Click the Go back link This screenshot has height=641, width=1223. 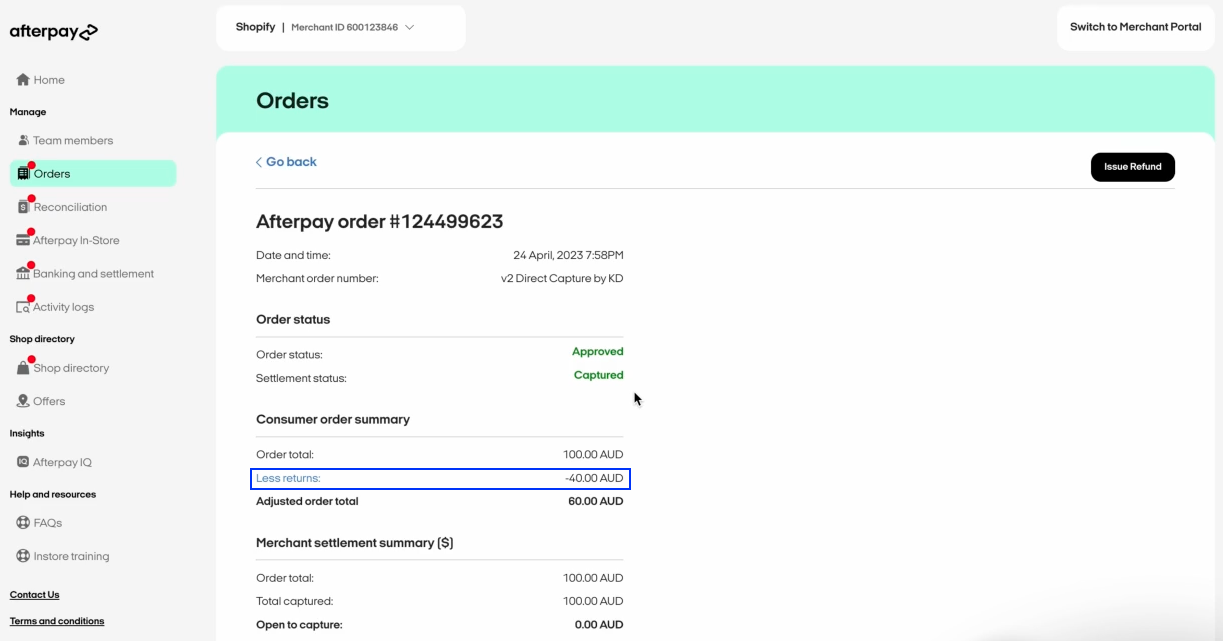[287, 162]
